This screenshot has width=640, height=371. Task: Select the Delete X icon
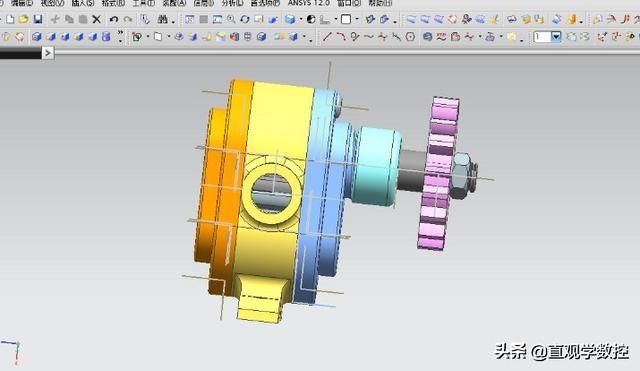click(96, 19)
